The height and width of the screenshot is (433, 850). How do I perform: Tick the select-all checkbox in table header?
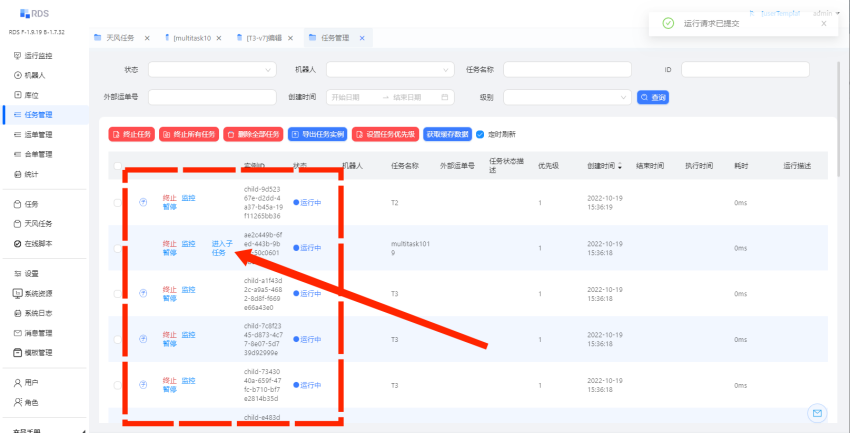(118, 166)
